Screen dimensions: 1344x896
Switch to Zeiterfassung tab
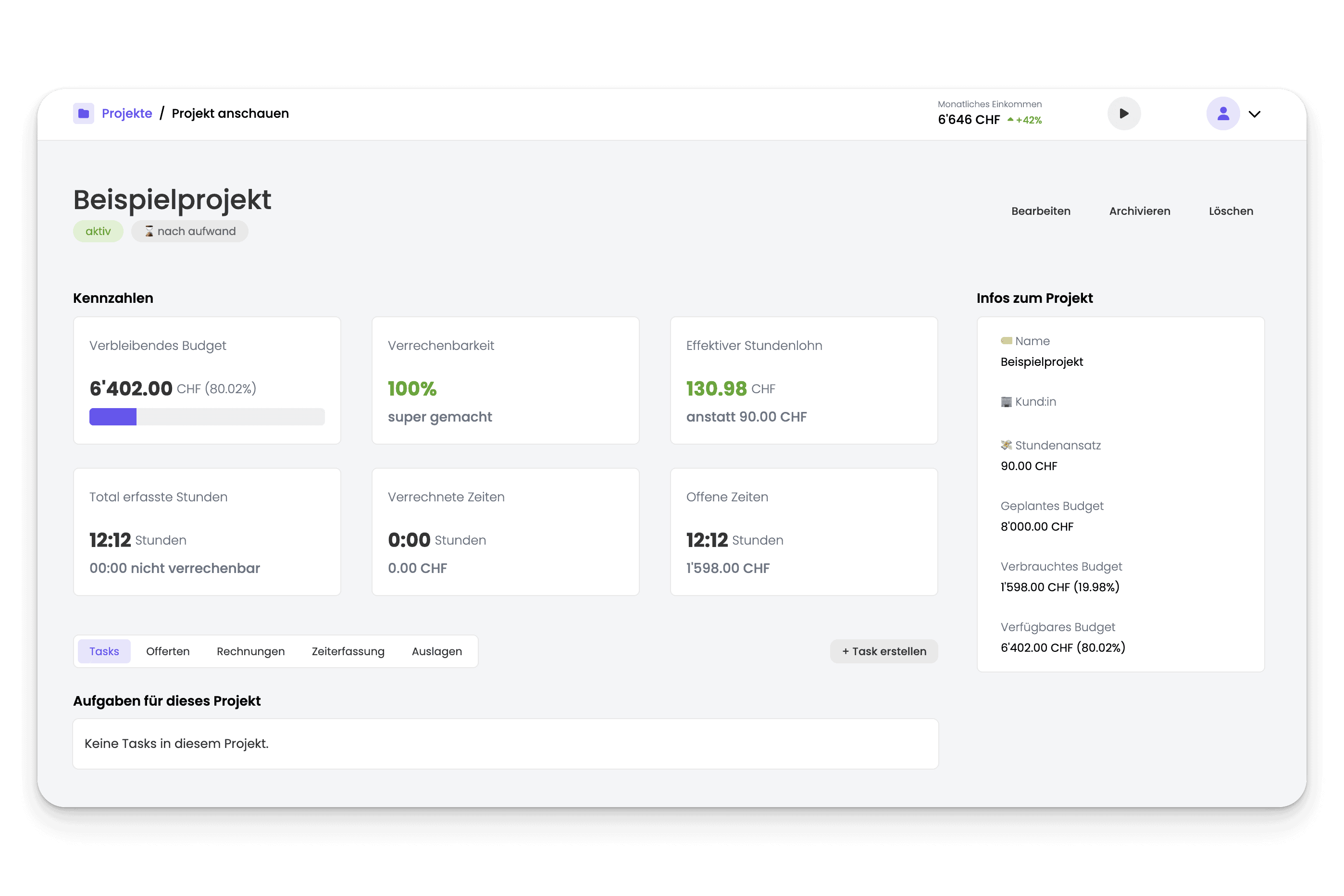tap(348, 651)
